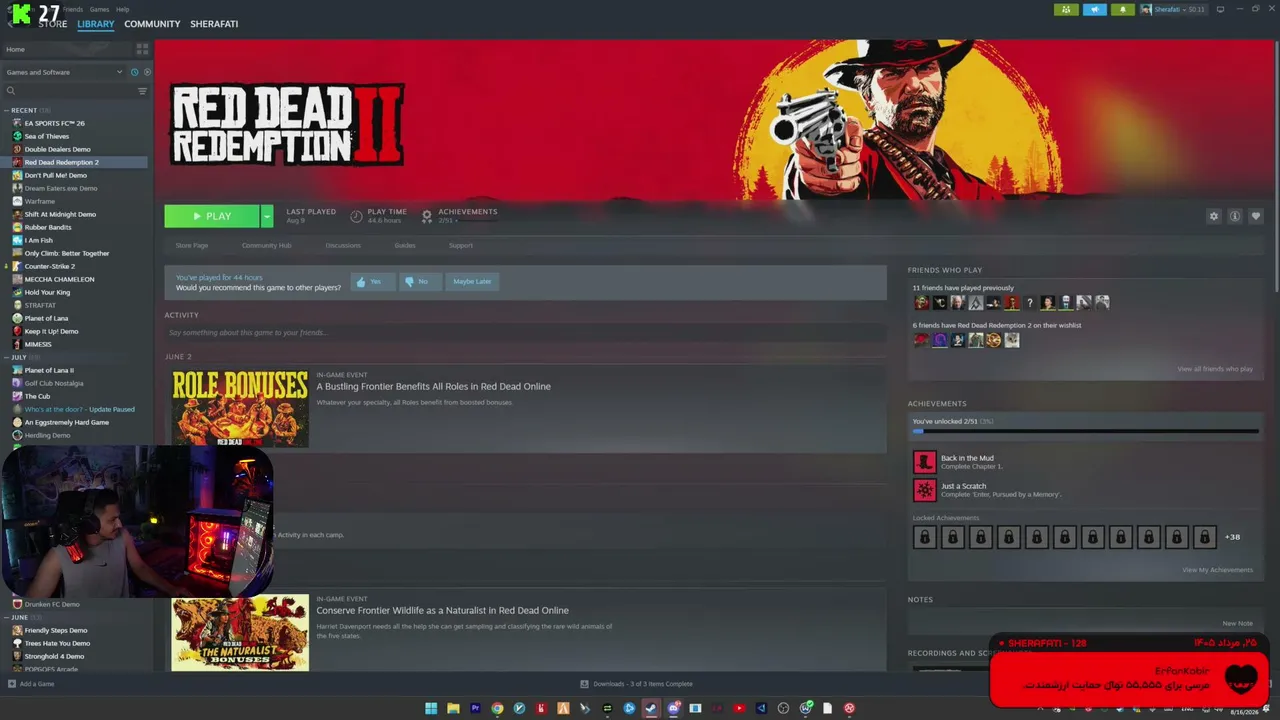Image resolution: width=1280 pixels, height=720 pixels.
Task: Add game to favorites with heart icon
Action: point(1256,216)
